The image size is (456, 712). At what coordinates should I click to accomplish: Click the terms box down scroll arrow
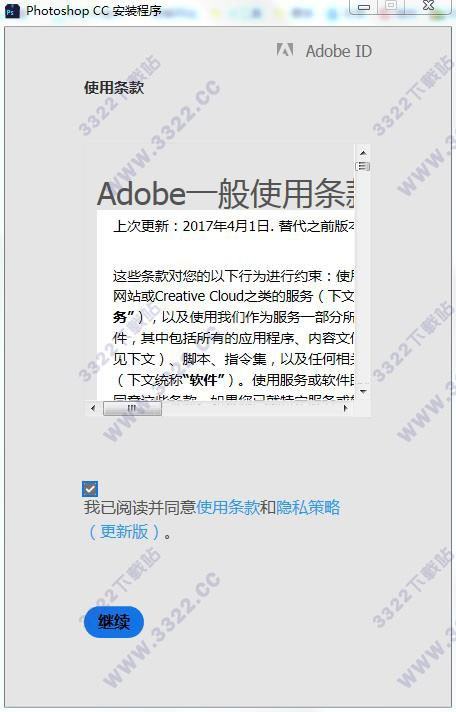click(x=363, y=391)
